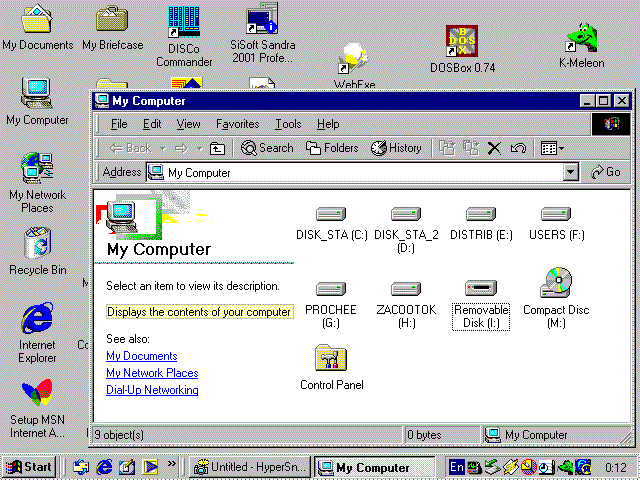Viewport: 640px width, 480px height.
Task: Select the Setup MSN Internet Access icon
Action: tap(37, 408)
